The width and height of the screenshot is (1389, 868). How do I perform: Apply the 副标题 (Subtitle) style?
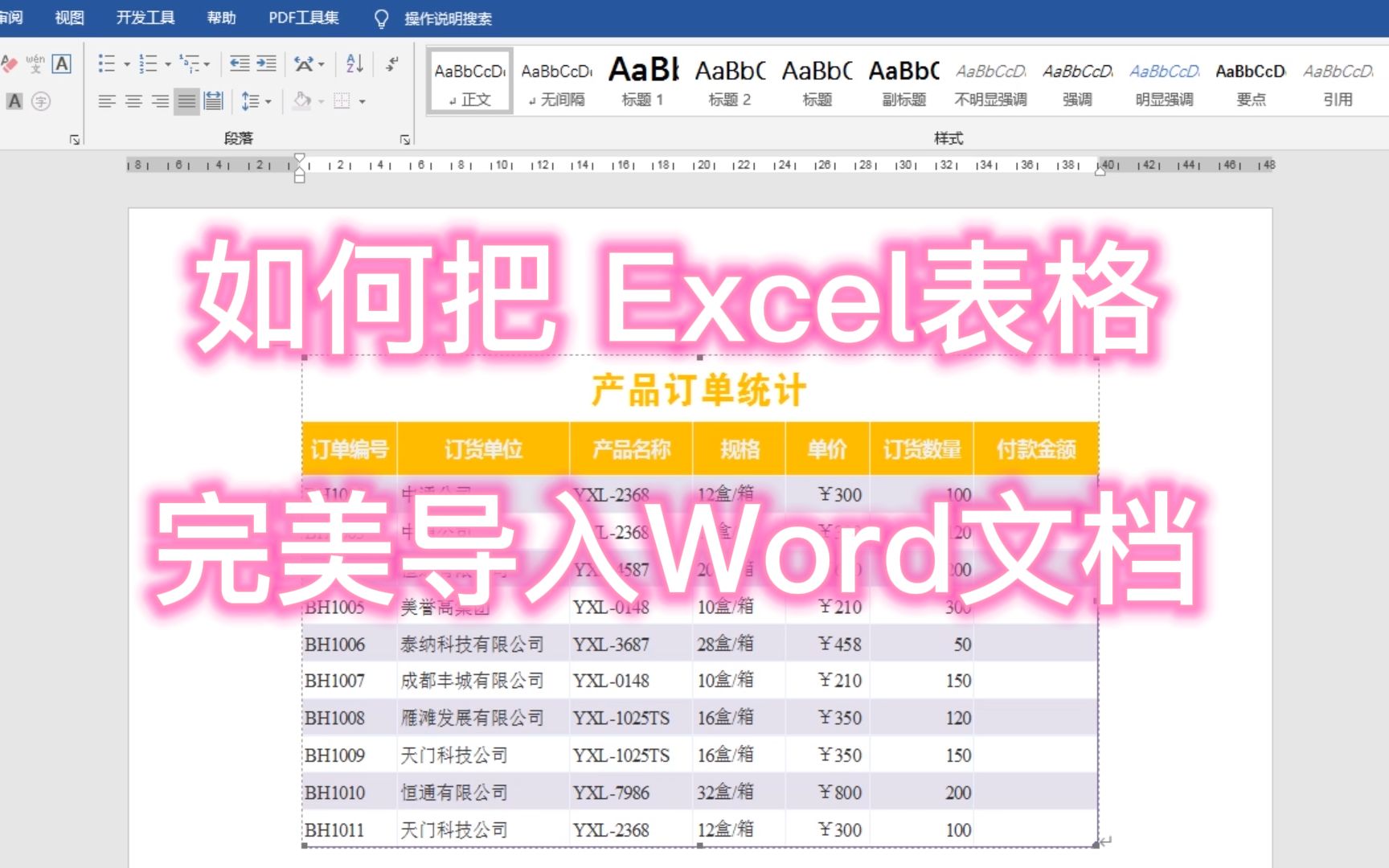tap(903, 82)
